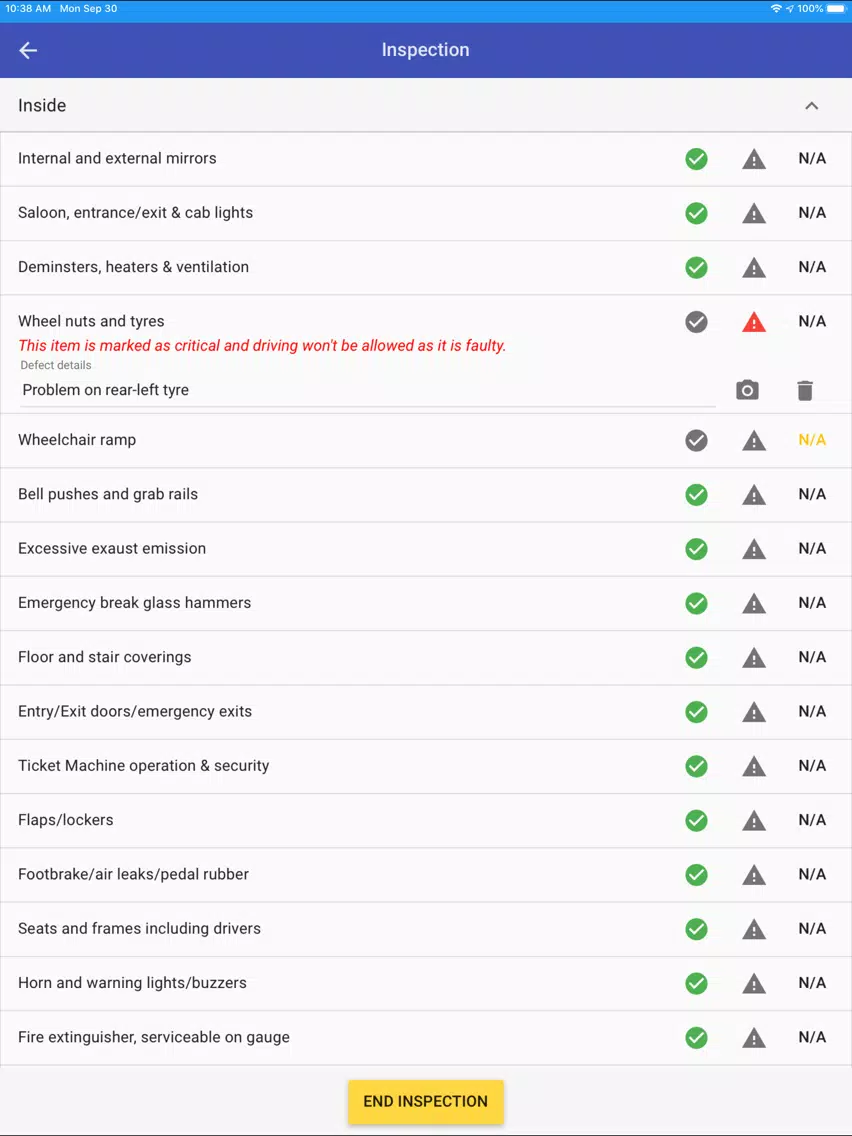Open camera to attach defect photo
Screen dimensions: 852x1136
click(x=747, y=390)
